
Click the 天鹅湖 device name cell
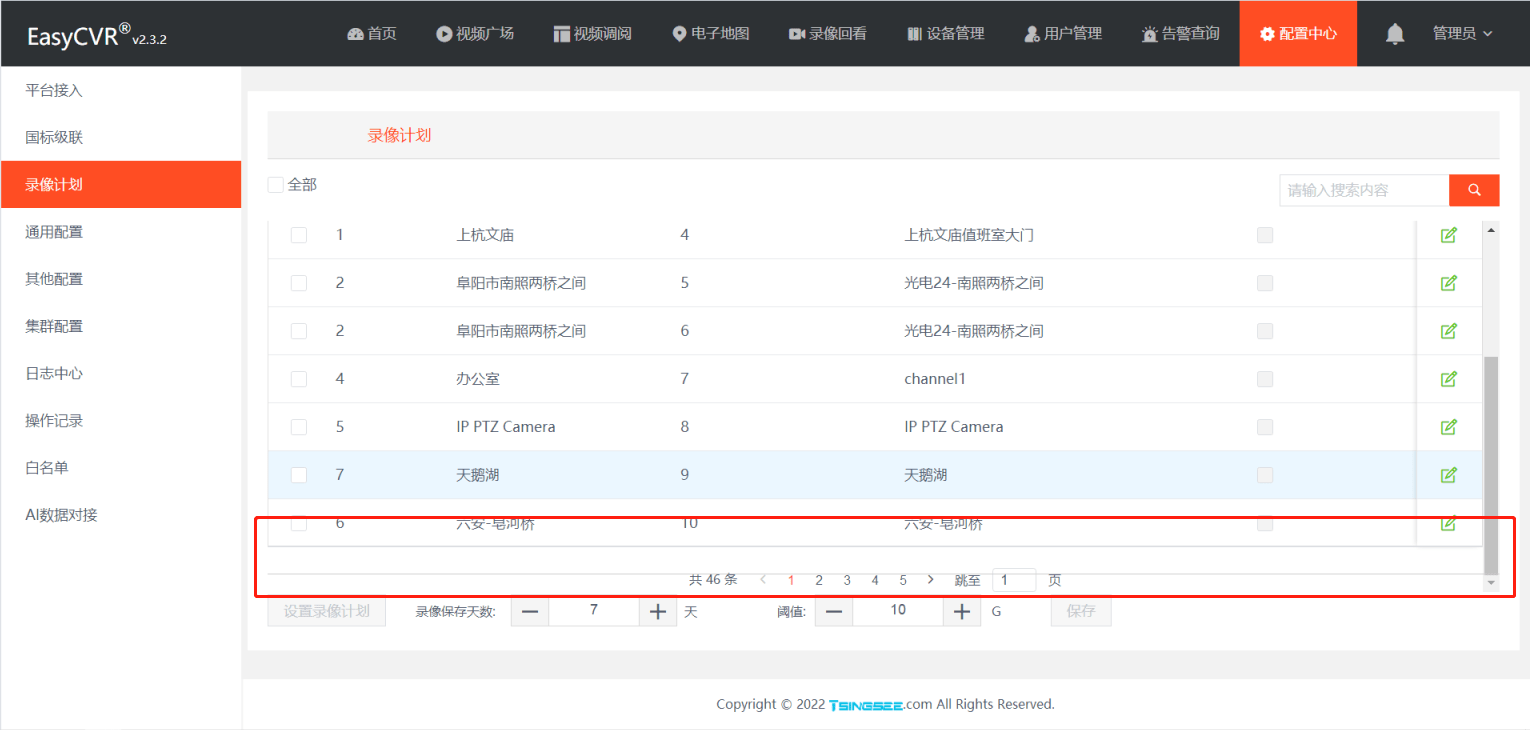coord(477,475)
